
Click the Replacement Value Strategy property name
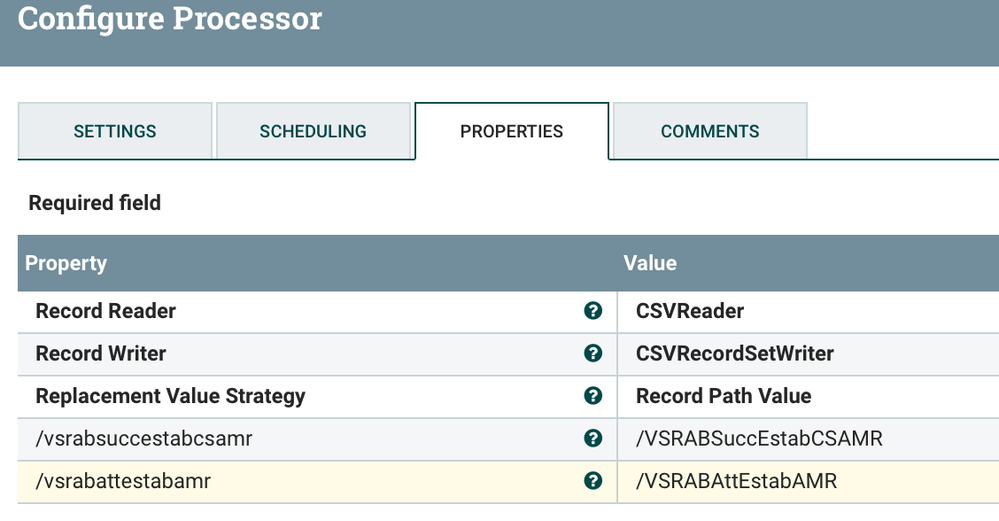pyautogui.click(x=170, y=396)
